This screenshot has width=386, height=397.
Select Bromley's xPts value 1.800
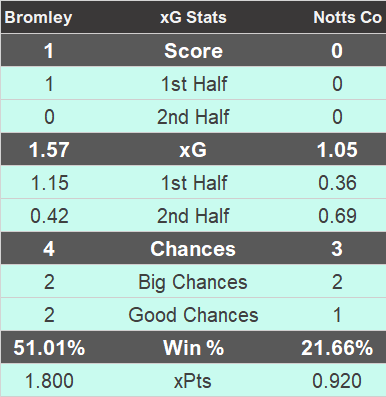pos(49,381)
